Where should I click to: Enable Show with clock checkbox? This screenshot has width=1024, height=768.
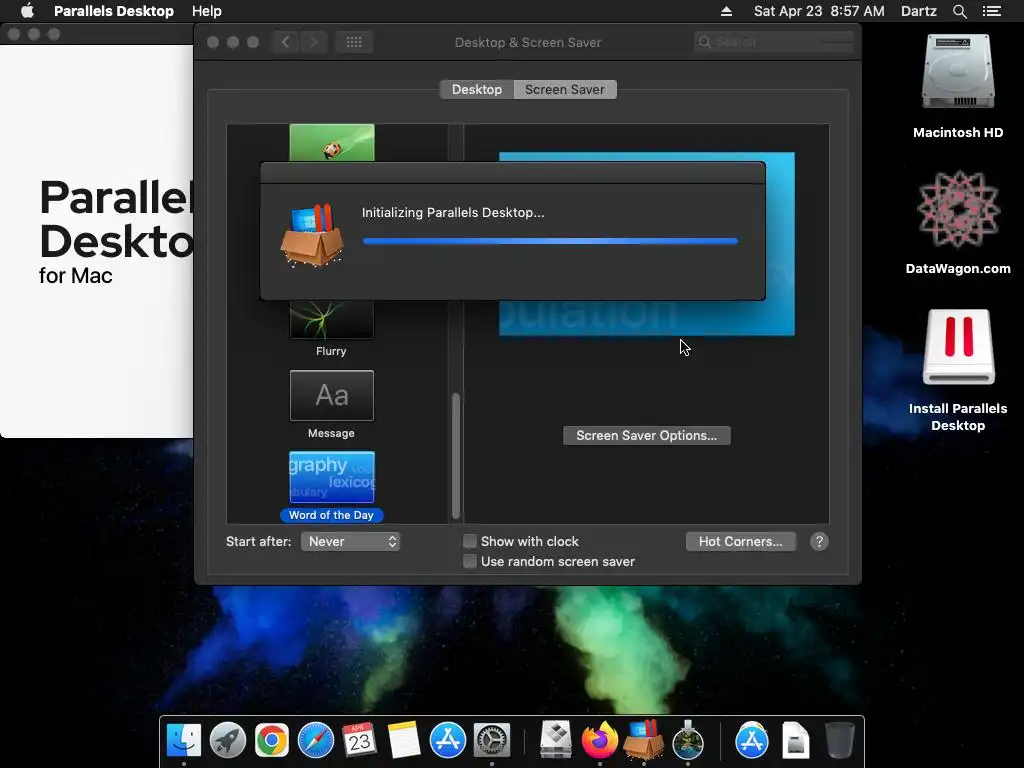470,541
